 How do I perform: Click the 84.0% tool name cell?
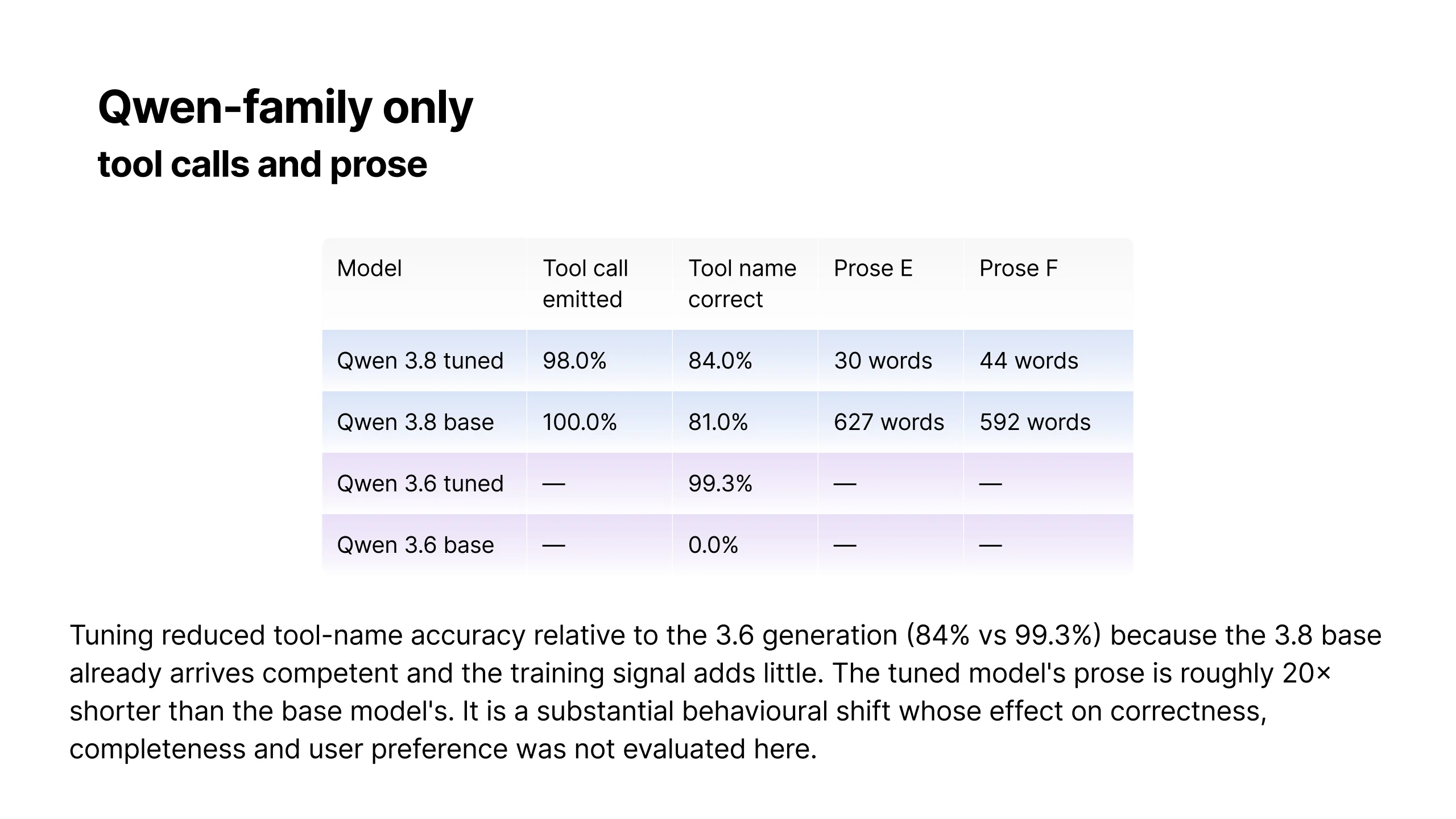click(x=720, y=361)
